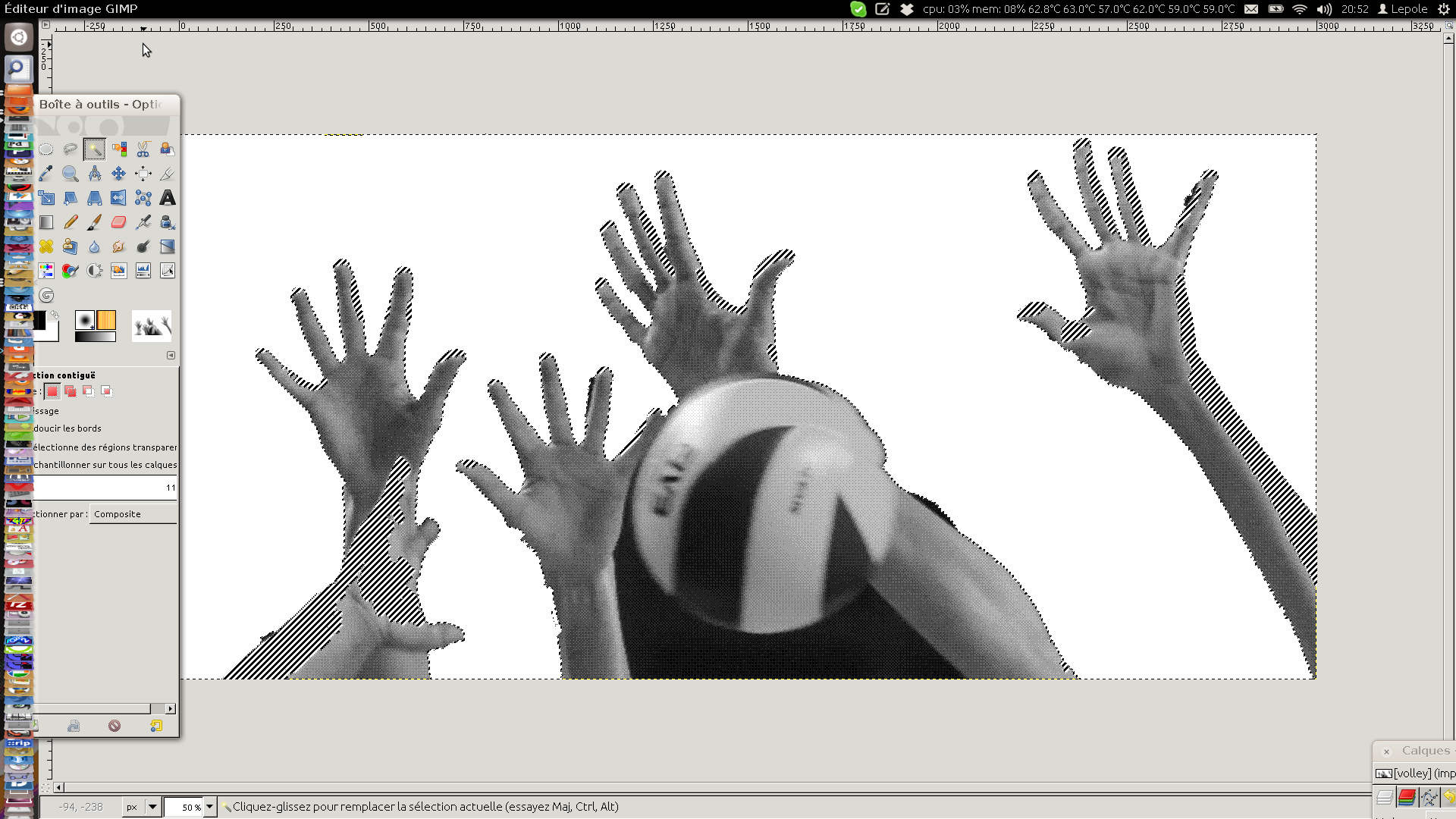Choose the Select by Color tool
The width and height of the screenshot is (1456, 819).
coord(119,149)
